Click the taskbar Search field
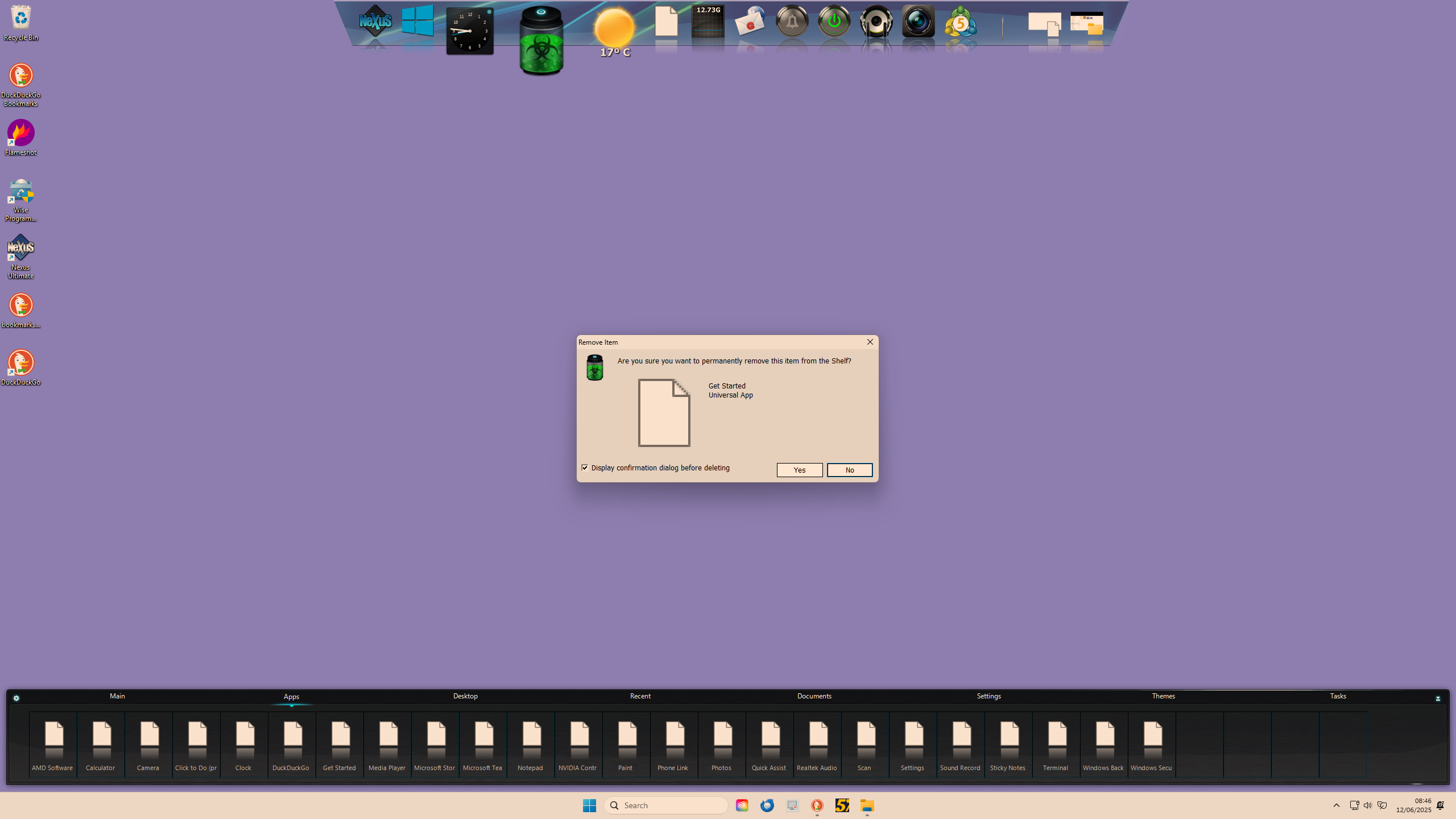 click(665, 805)
